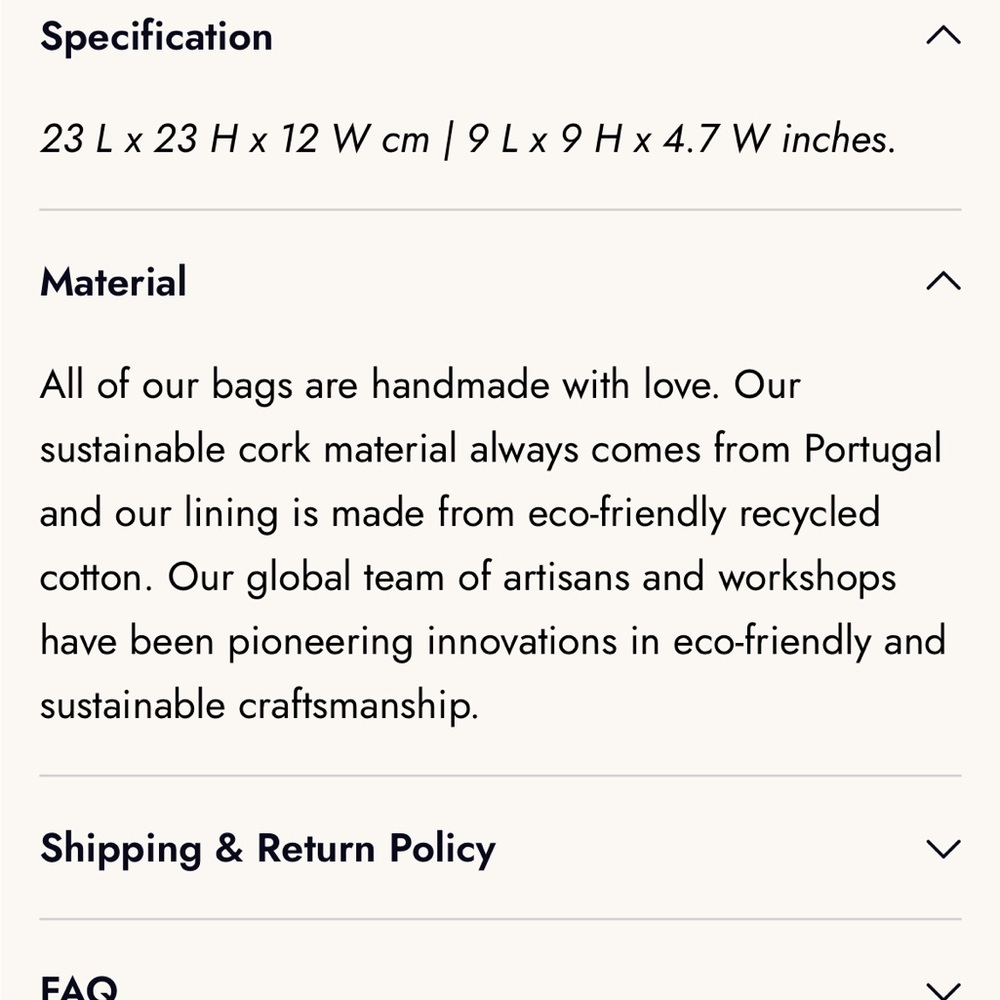This screenshot has height=1000, width=1000.
Task: Click the phrase pioneering innovations
Action: (x=423, y=642)
